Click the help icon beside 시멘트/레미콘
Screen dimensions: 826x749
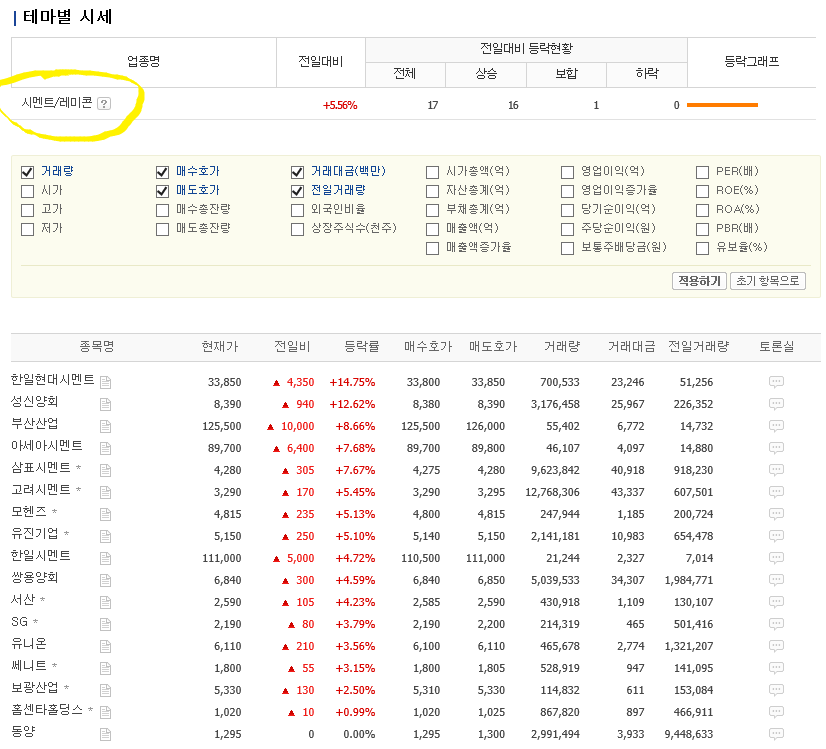104,104
